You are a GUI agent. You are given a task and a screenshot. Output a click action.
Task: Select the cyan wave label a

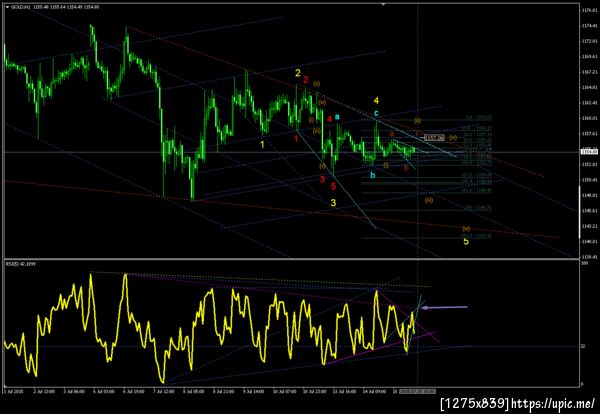click(337, 116)
